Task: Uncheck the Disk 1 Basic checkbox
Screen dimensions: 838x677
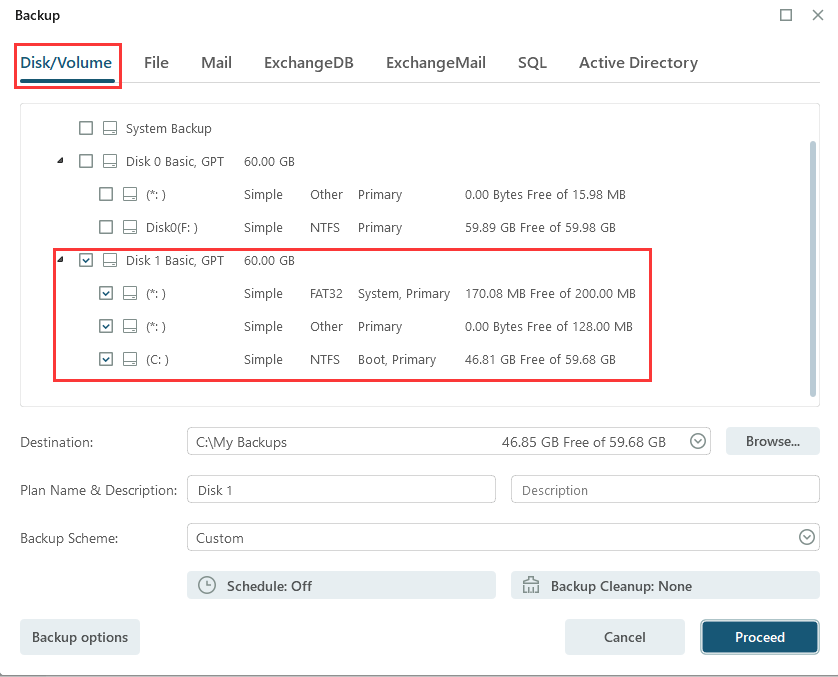Action: 86,261
